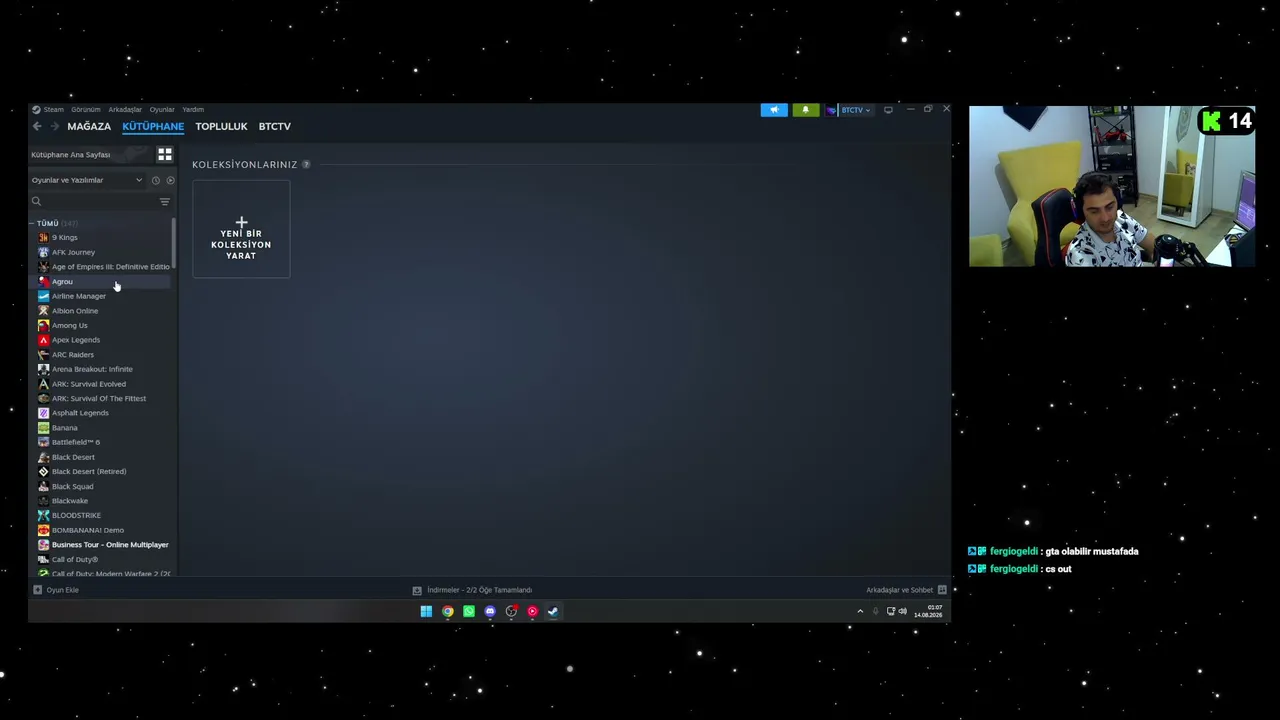Click into the library search field

click(x=100, y=201)
